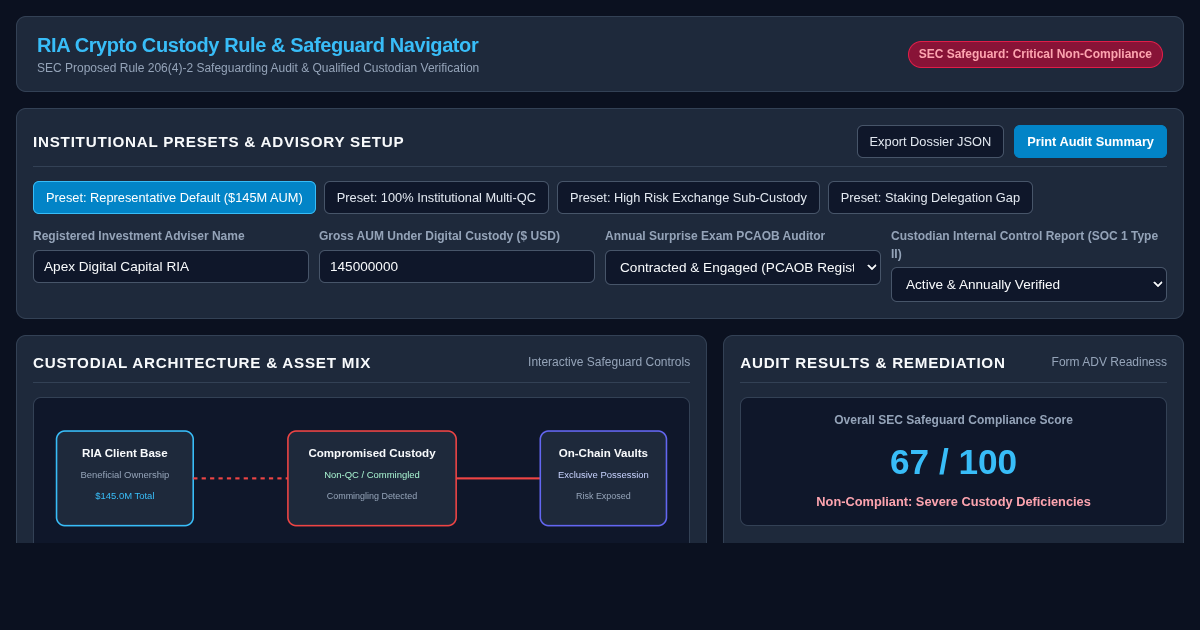
Task: Load the Staking Delegation Gap preset
Action: (930, 197)
